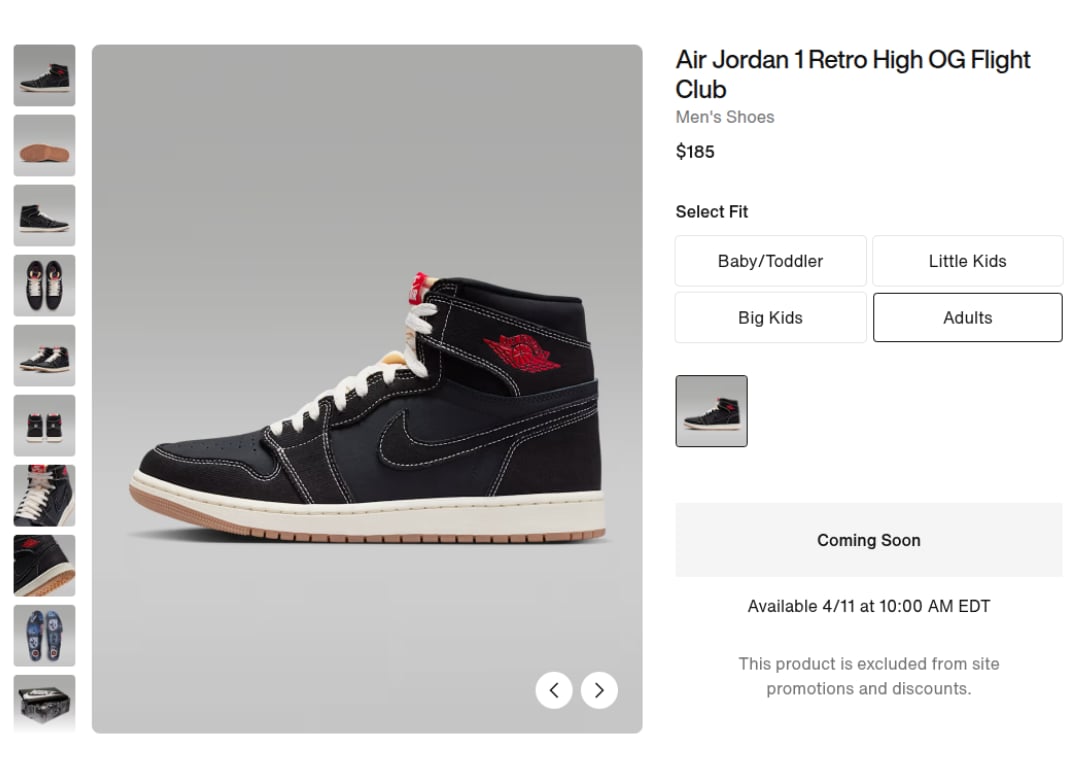Viewport: 1070px width, 760px height.
Task: Open the blue insoles thumbnail
Action: point(44,635)
